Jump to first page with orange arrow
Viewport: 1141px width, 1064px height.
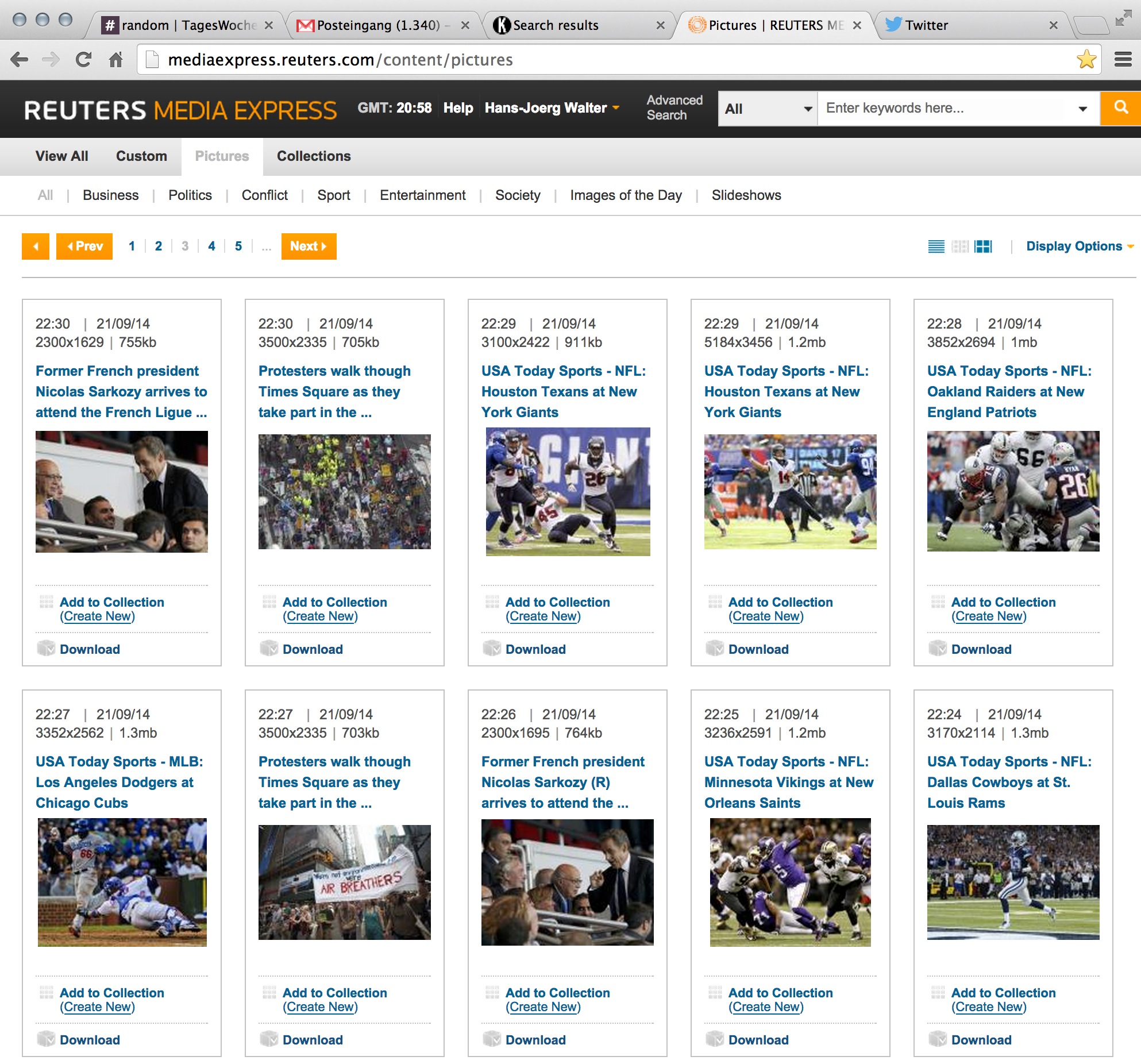click(x=36, y=246)
